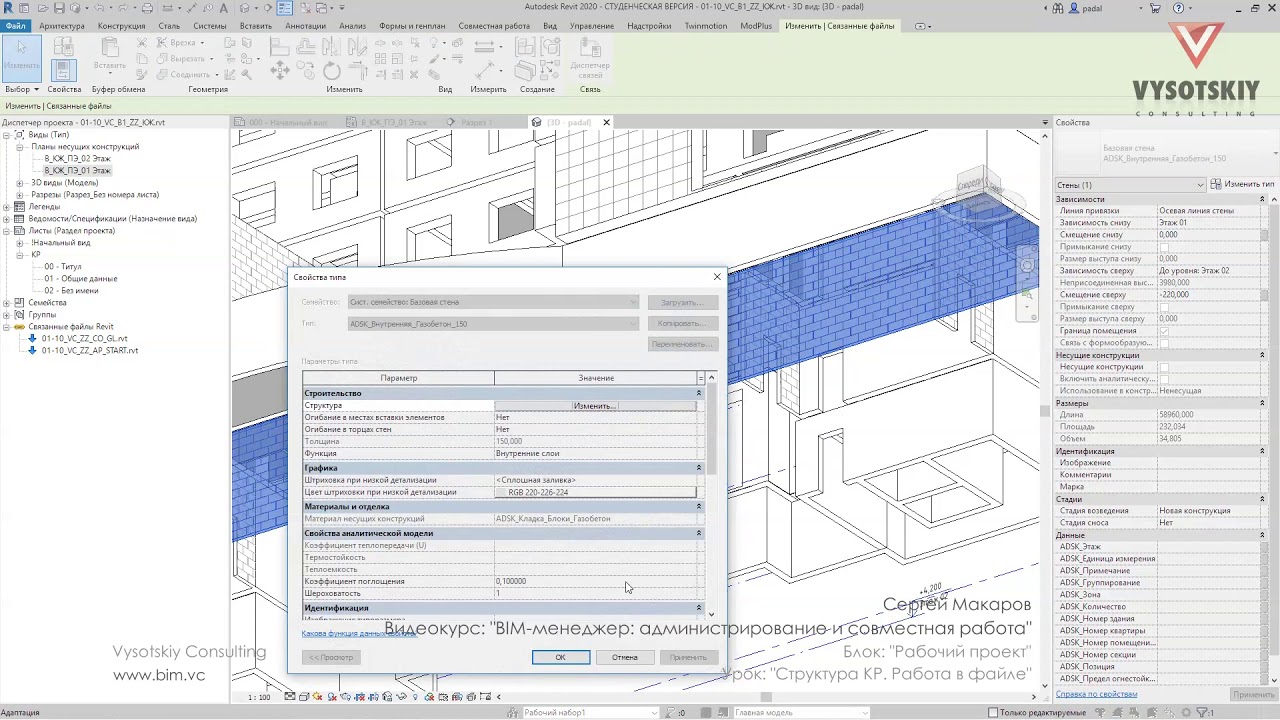Screen dimensions: 1280x720
Task: Click the Применить button in type properties dialog
Action: [x=688, y=657]
